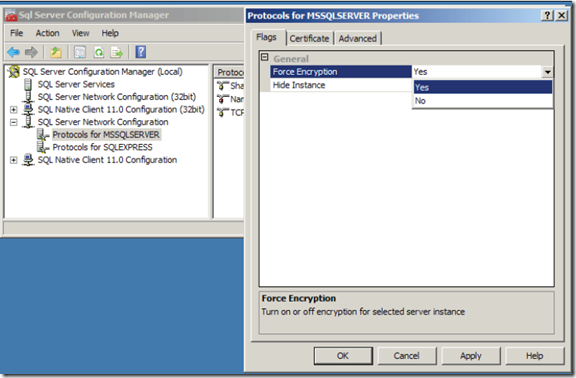This screenshot has width=576, height=378.
Task: Select Protocols for SQLEXPRESS tree item
Action: click(x=102, y=147)
